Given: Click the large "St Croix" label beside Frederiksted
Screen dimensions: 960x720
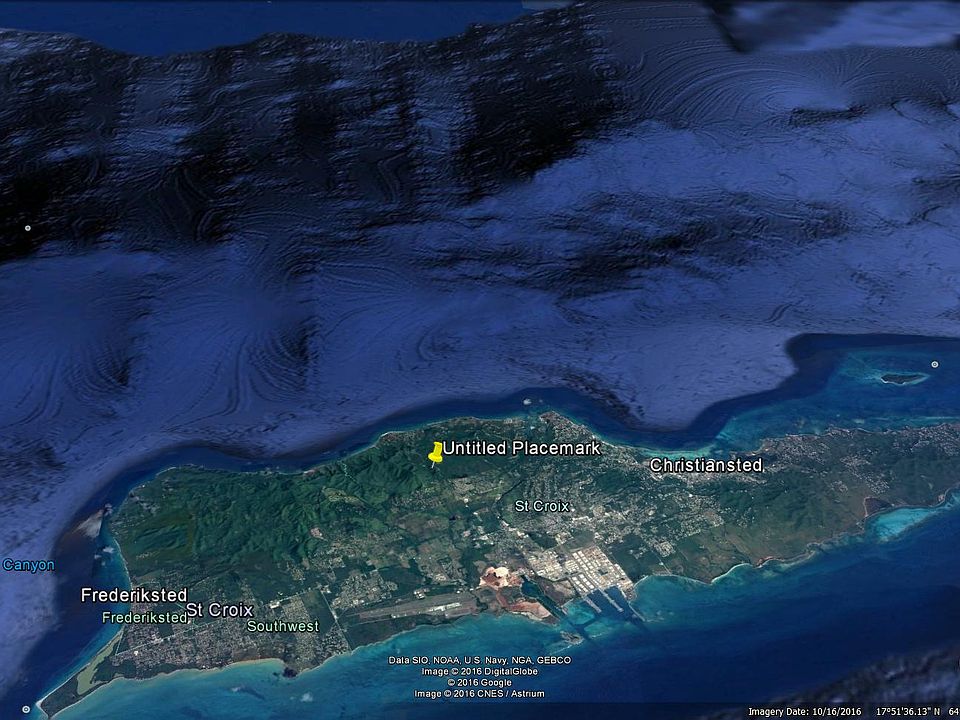Looking at the screenshot, I should [220, 610].
